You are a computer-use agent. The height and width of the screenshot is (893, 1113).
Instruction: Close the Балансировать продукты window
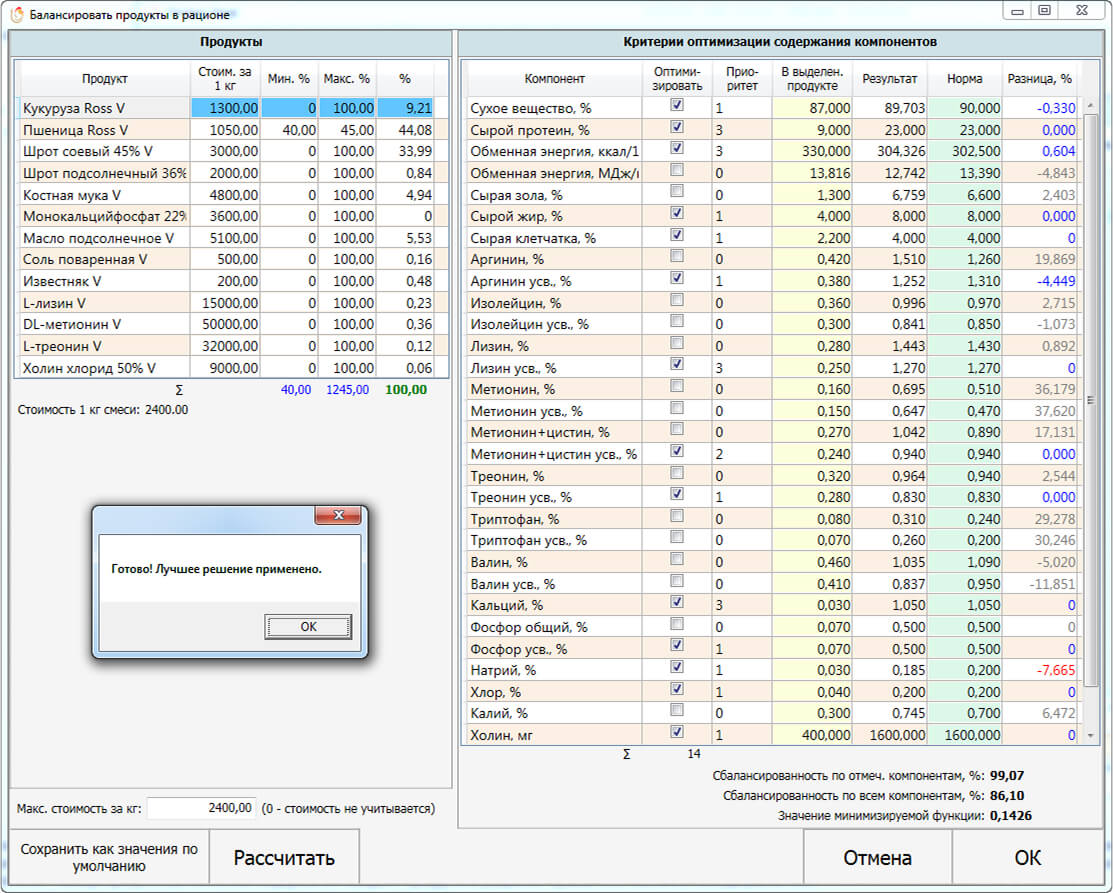1082,11
